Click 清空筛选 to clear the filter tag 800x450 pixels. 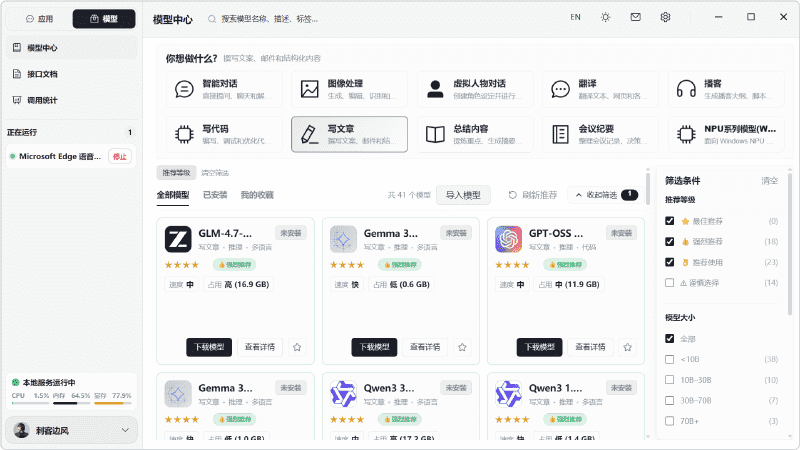[215, 173]
